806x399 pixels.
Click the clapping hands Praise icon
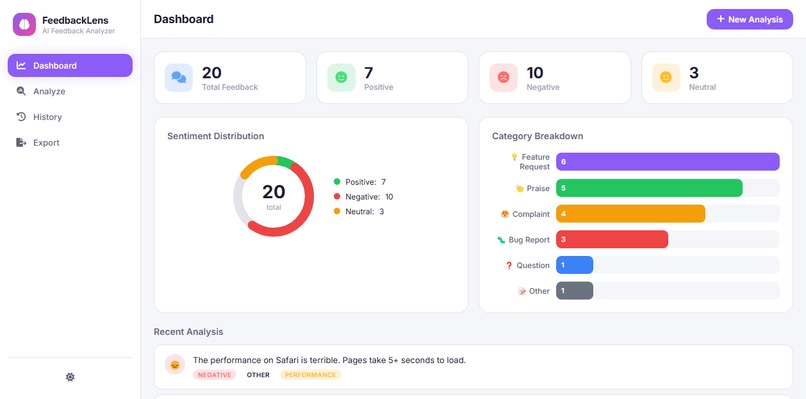[x=519, y=189]
